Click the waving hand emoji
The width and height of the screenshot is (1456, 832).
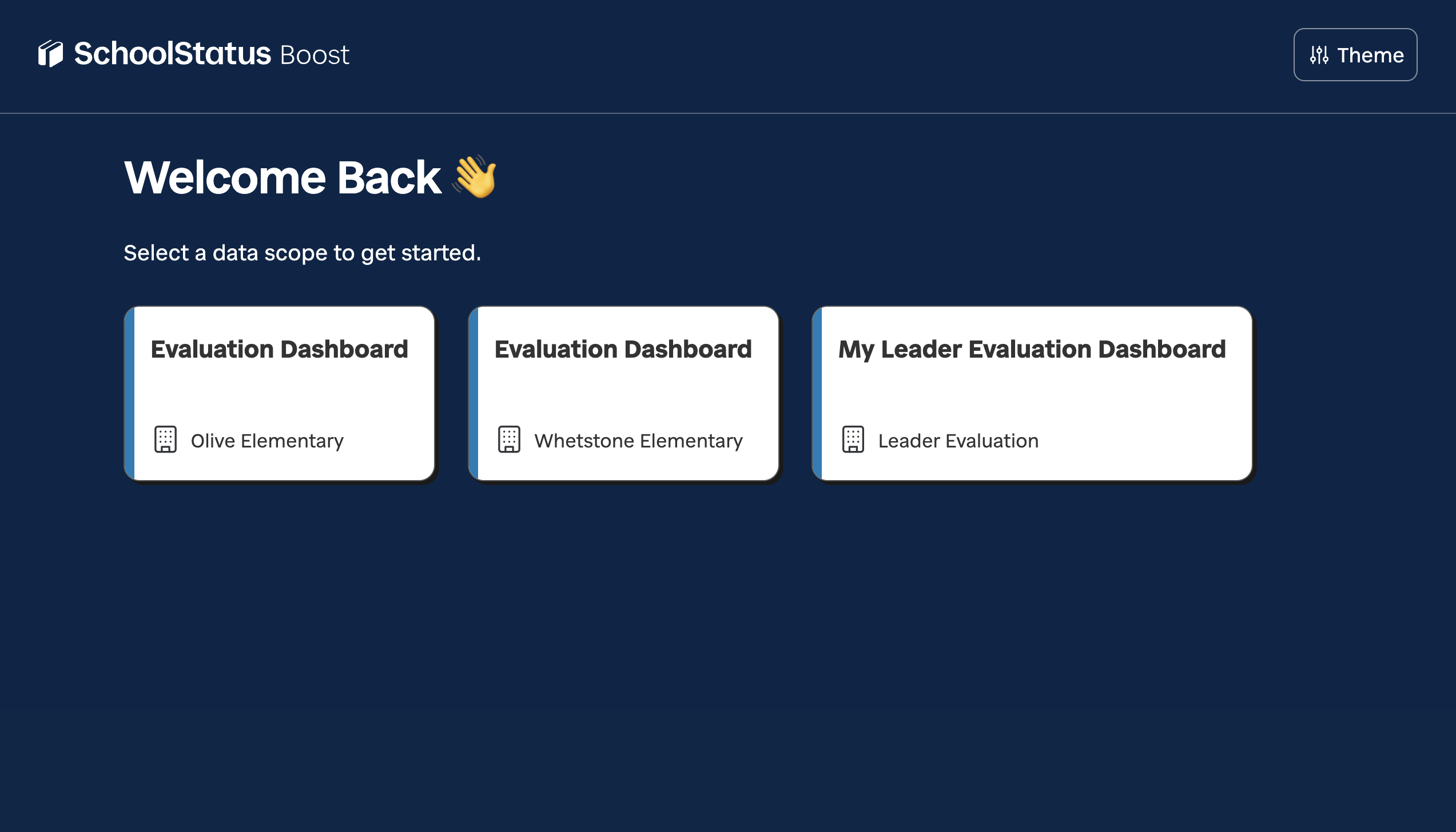(x=475, y=176)
